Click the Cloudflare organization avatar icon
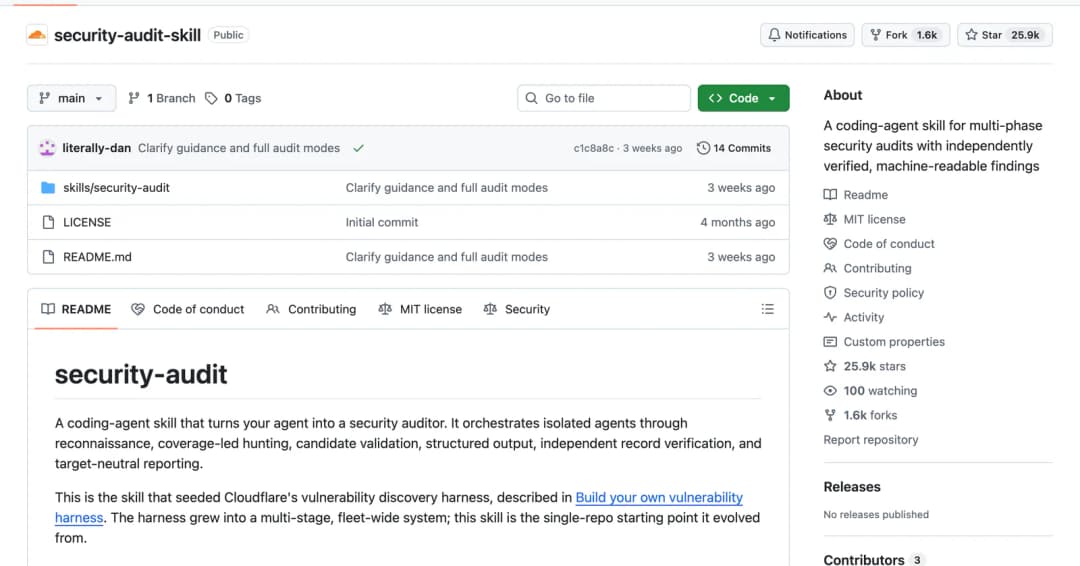The image size is (1080, 566). [x=37, y=35]
